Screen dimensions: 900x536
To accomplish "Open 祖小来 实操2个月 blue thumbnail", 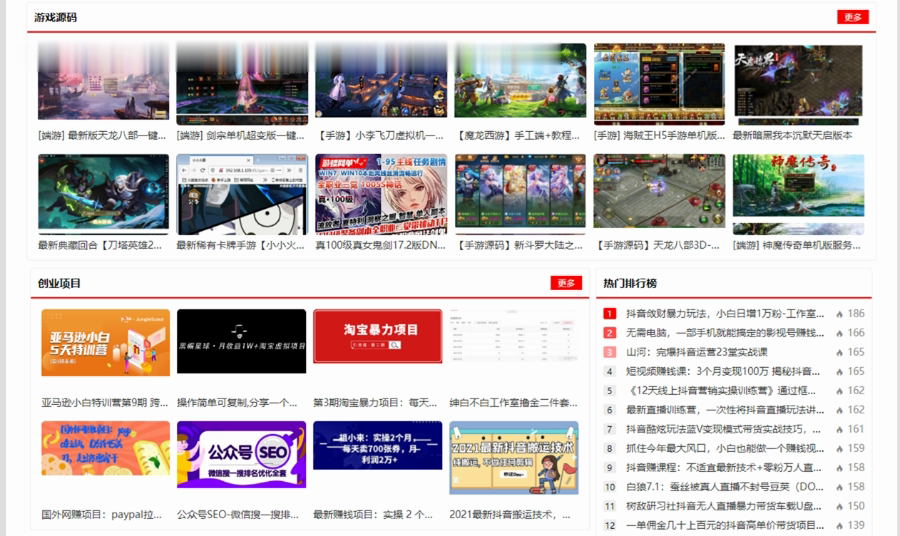I will [x=378, y=445].
